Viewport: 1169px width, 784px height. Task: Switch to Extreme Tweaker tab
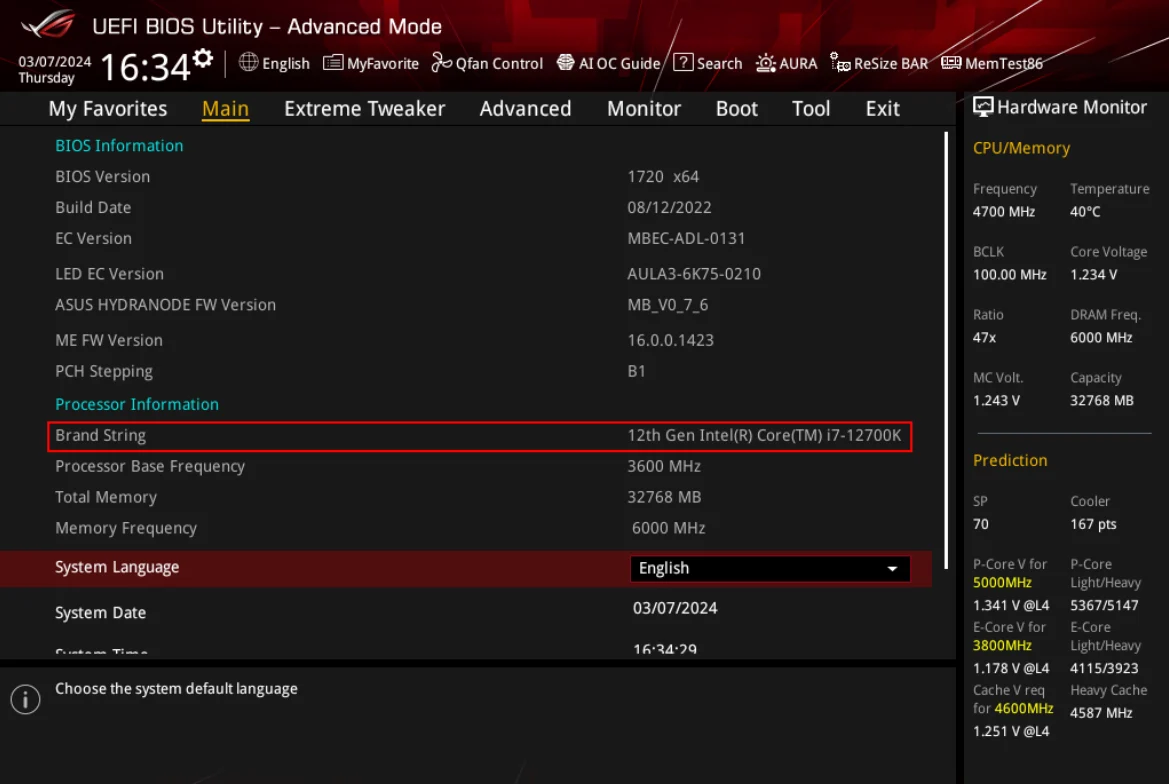[365, 109]
